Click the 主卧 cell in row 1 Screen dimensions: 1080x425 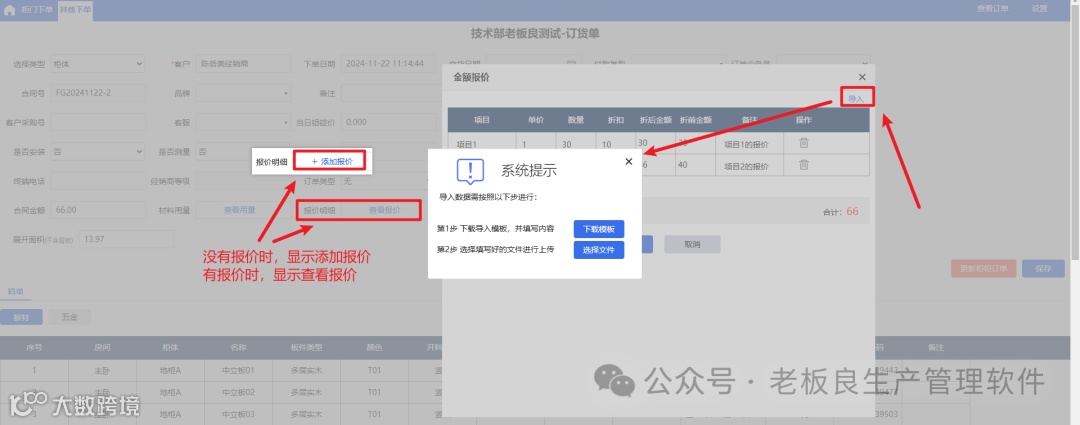103,371
